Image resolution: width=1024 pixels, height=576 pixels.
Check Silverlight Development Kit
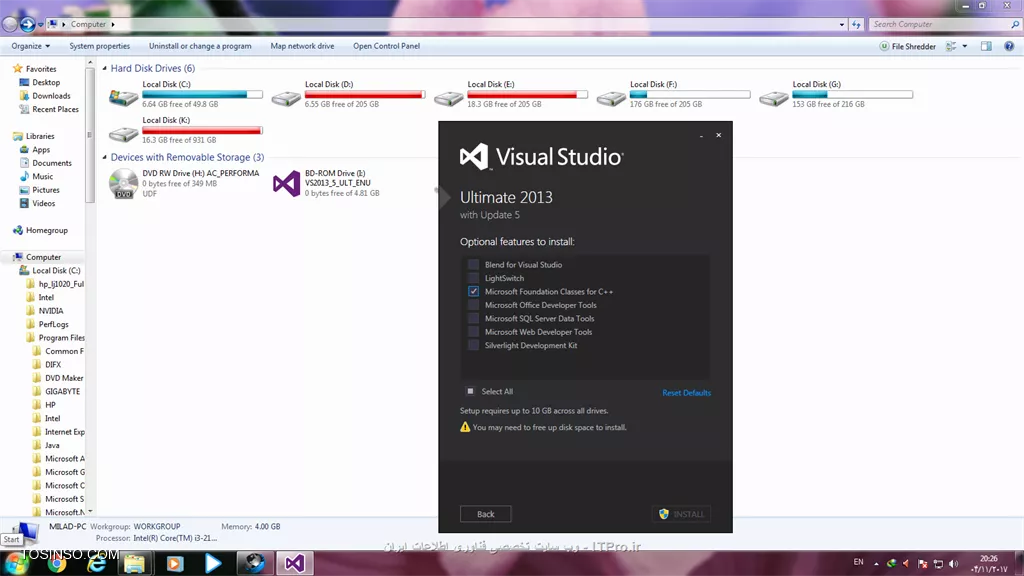(x=473, y=345)
